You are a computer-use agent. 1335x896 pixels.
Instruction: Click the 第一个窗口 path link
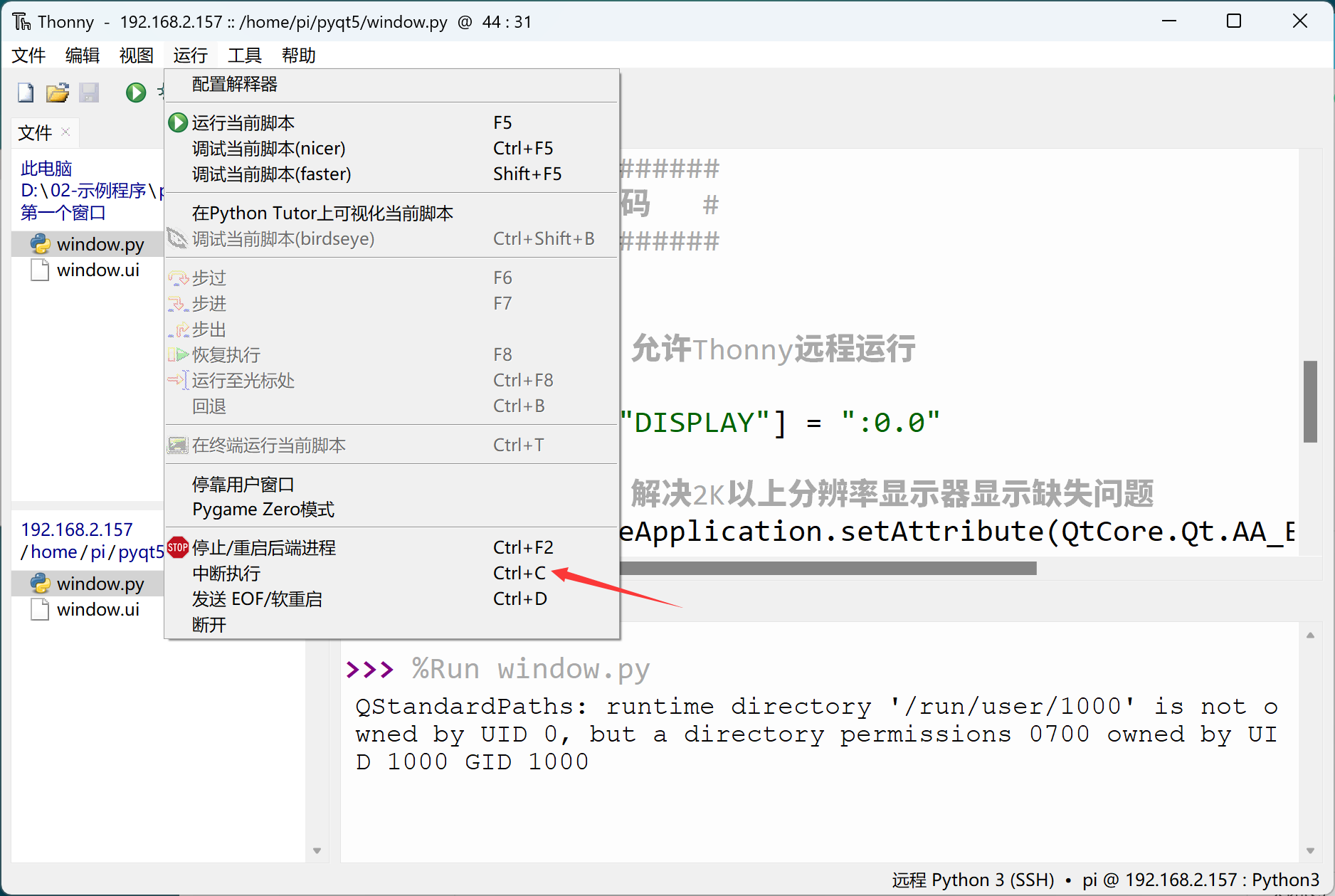tap(63, 213)
